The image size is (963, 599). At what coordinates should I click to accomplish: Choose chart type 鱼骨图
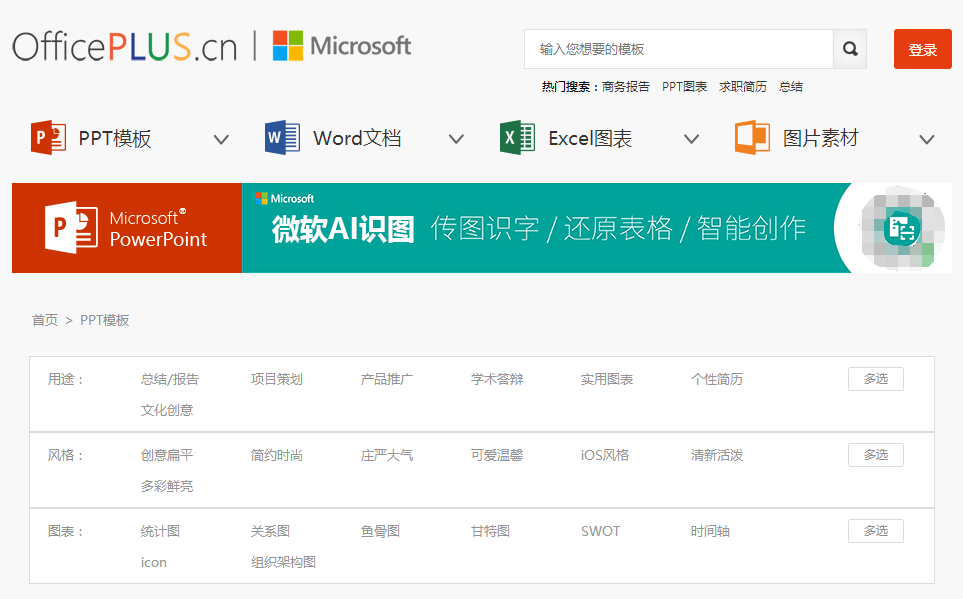click(380, 531)
